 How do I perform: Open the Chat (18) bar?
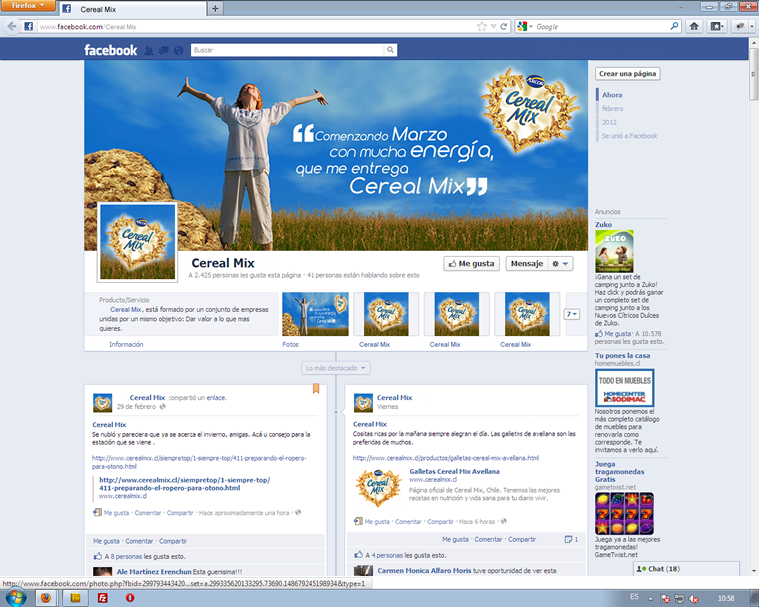(686, 569)
